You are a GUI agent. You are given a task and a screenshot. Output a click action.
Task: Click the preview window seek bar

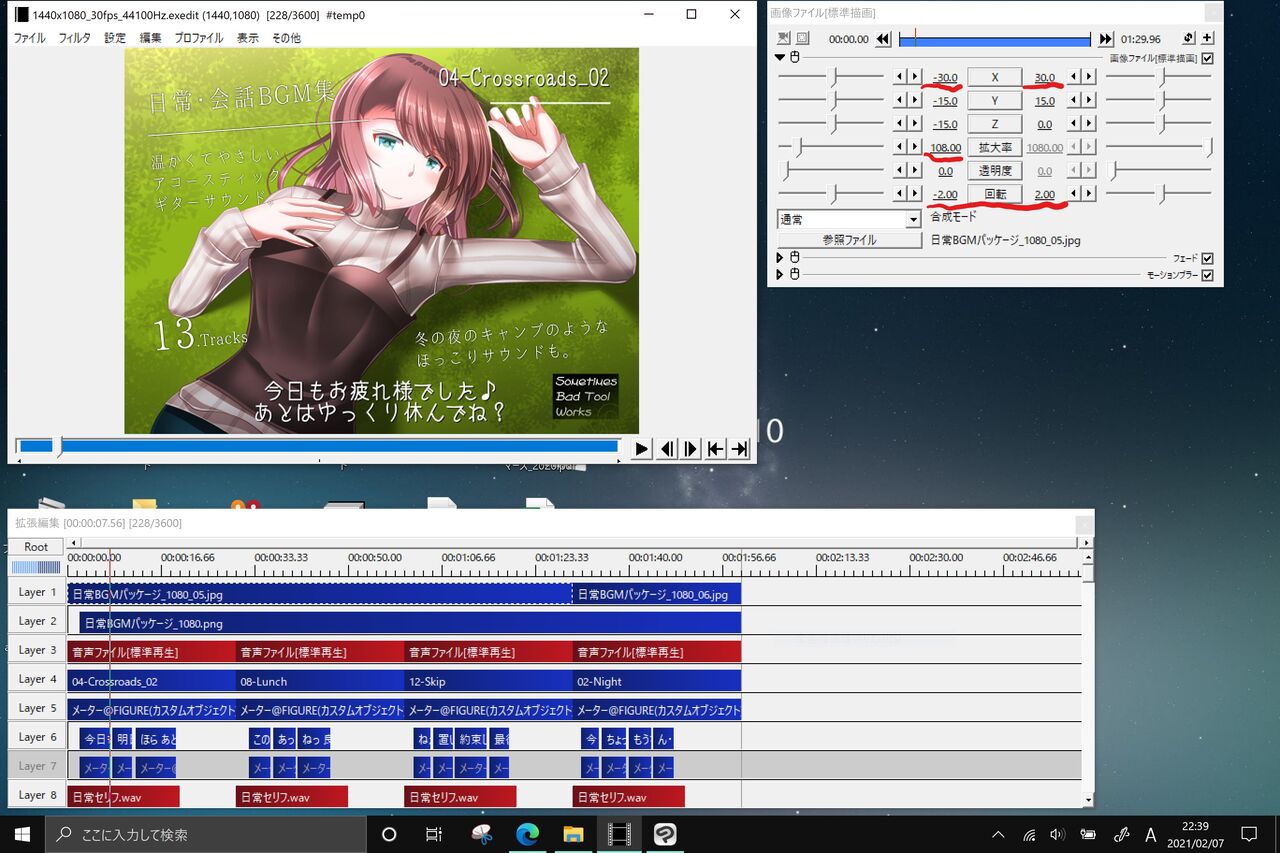coord(318,447)
